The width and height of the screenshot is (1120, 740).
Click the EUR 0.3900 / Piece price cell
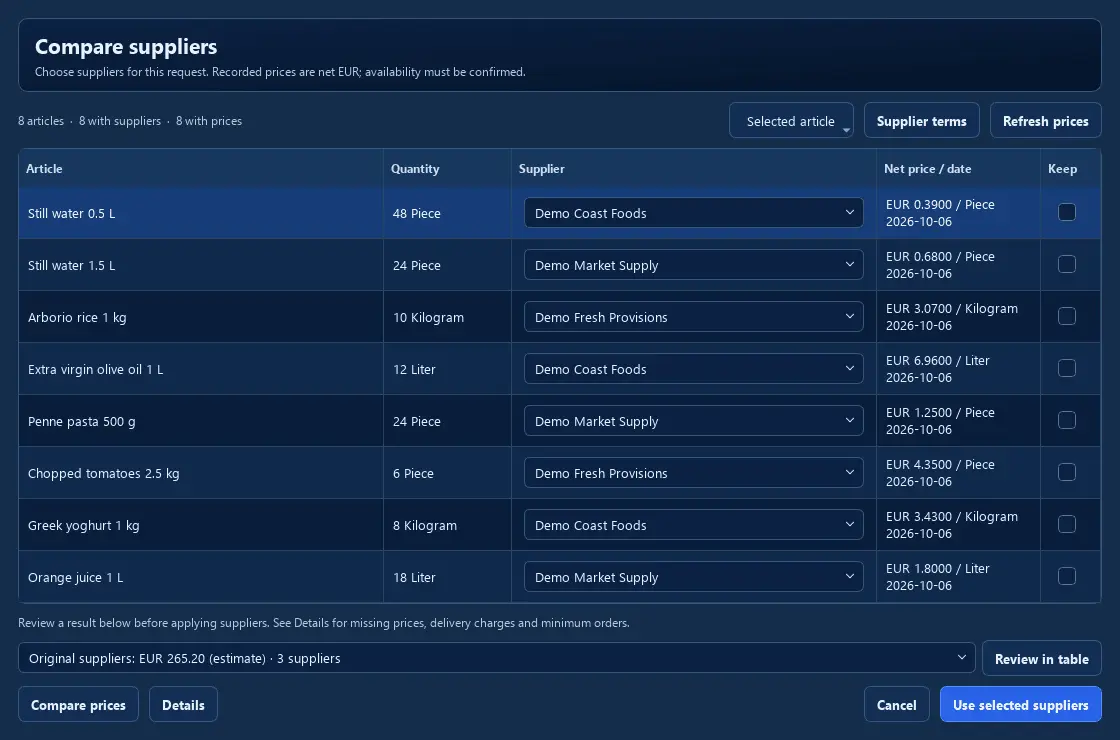[x=959, y=213]
